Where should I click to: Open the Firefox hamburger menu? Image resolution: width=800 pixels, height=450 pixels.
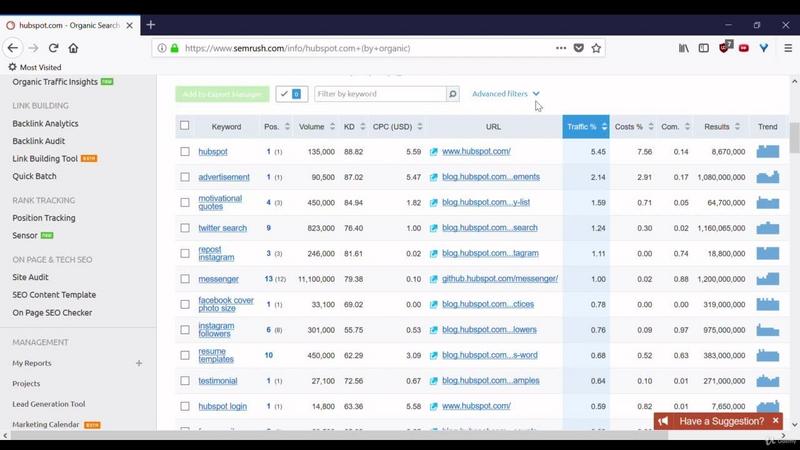pyautogui.click(x=788, y=48)
